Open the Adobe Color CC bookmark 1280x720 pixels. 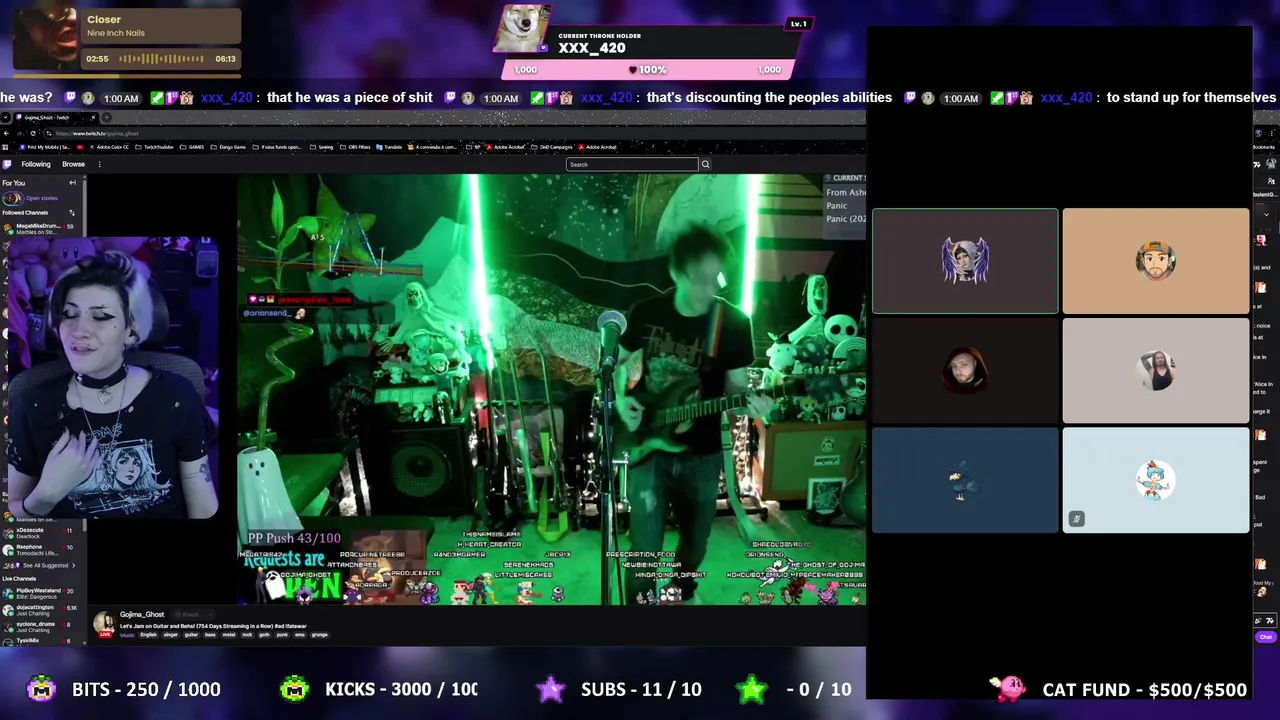tap(109, 147)
